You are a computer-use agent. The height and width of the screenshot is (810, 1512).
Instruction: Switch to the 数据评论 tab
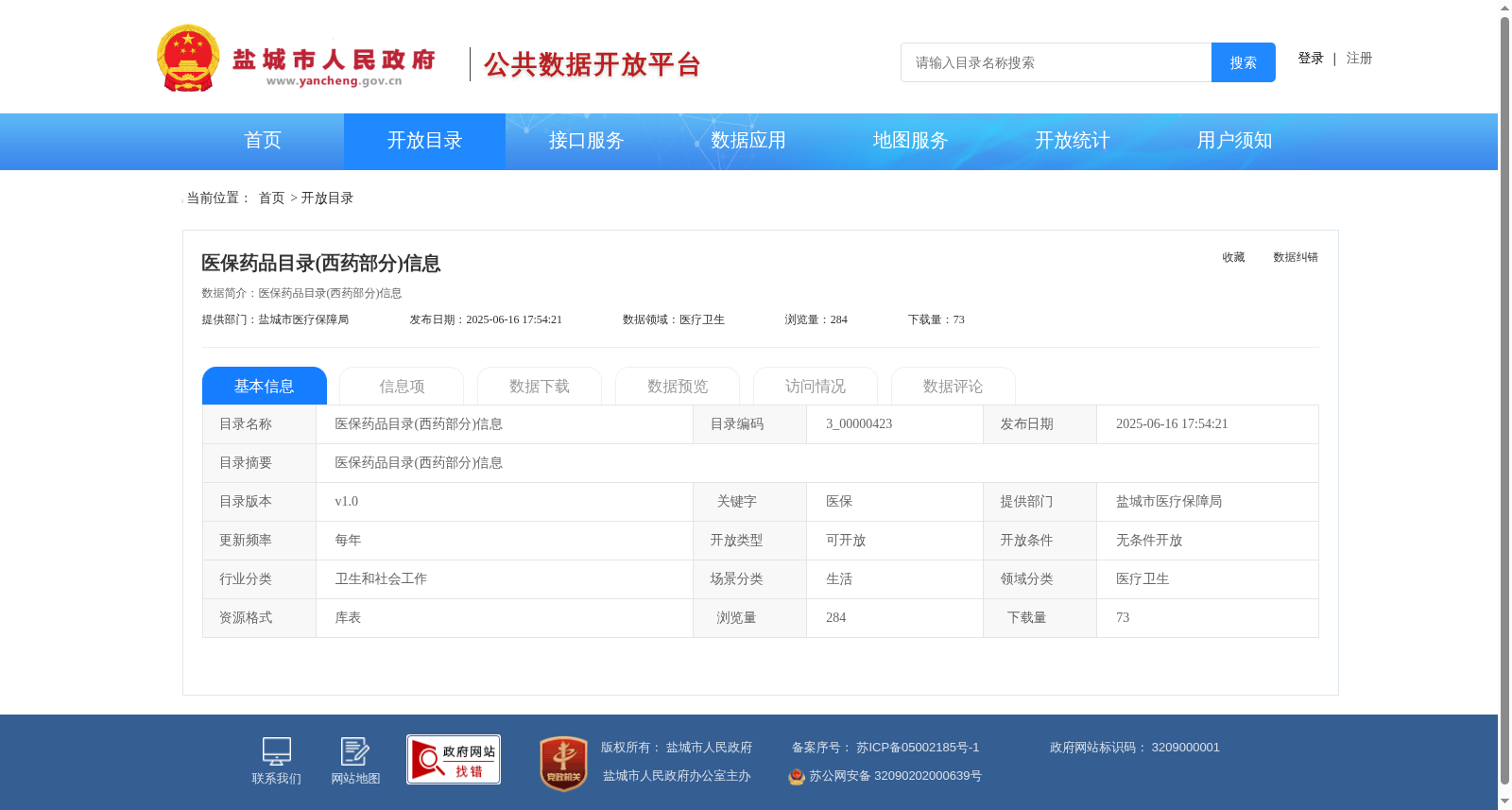954,386
